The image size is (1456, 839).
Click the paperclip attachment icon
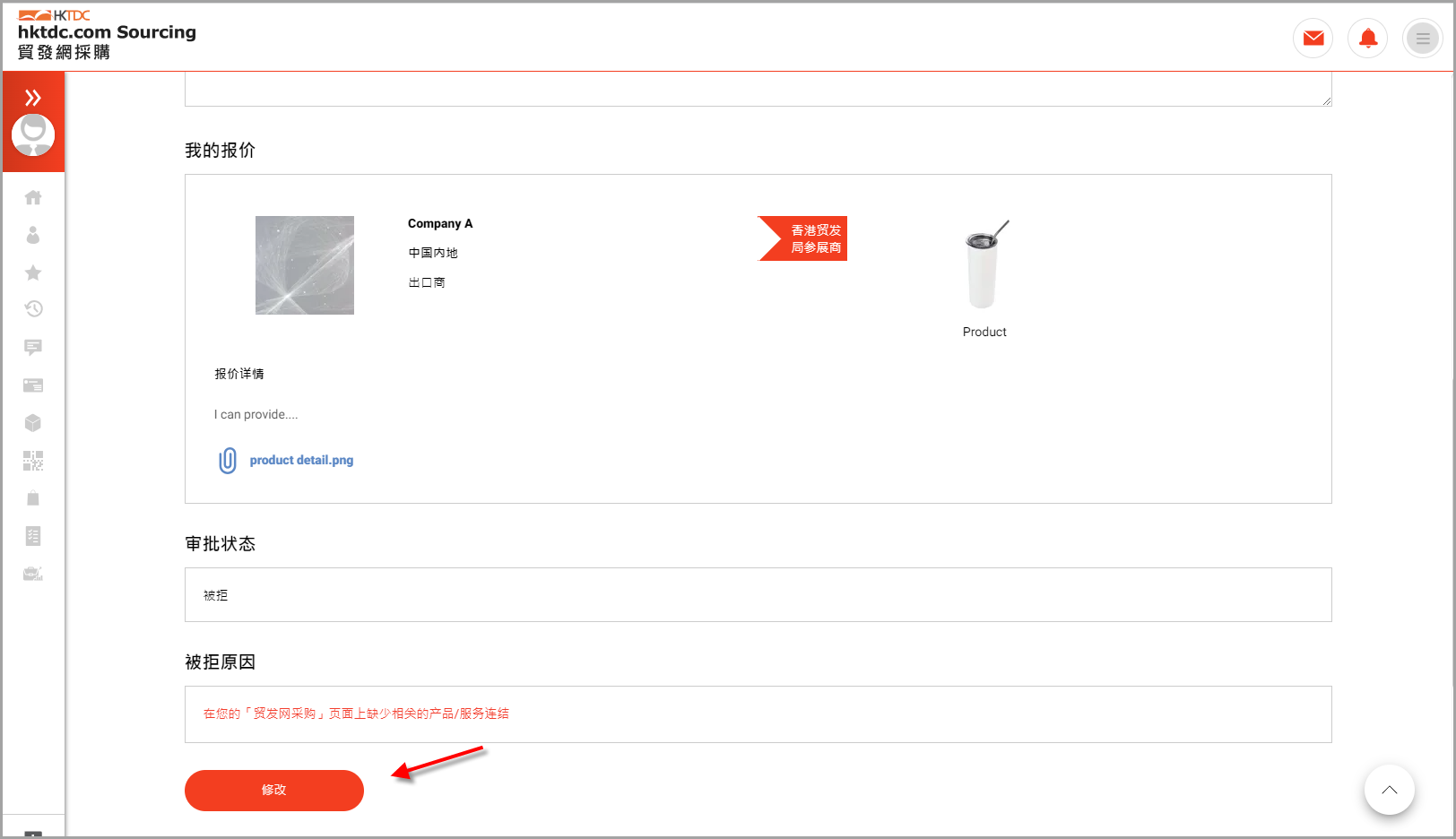coord(228,461)
